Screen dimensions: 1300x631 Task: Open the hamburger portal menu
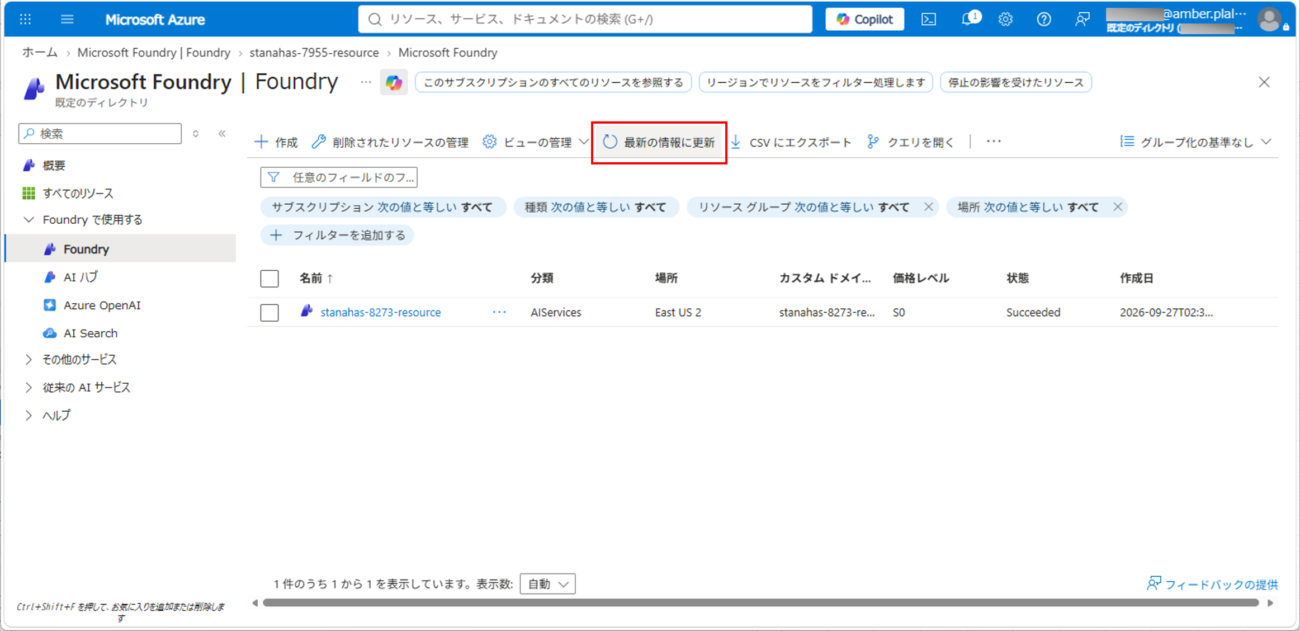tap(67, 19)
